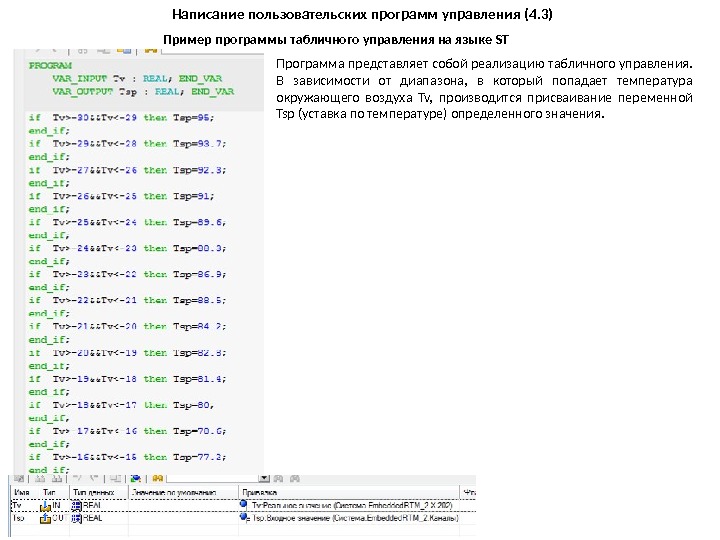This screenshot has height=540, width=720.
Task: Click the code line with Tv>-17&&Tv<-16
Action: (x=127, y=431)
